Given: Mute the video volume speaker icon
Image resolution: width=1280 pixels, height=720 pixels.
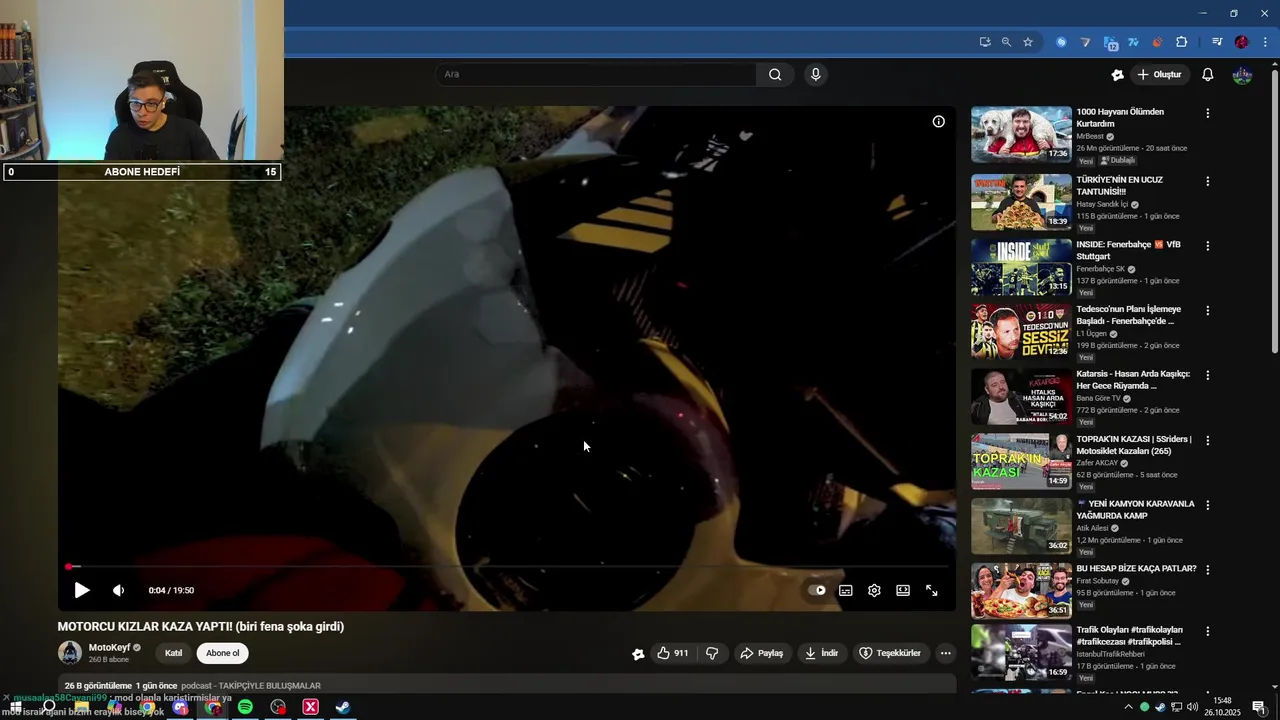Looking at the screenshot, I should (x=118, y=590).
